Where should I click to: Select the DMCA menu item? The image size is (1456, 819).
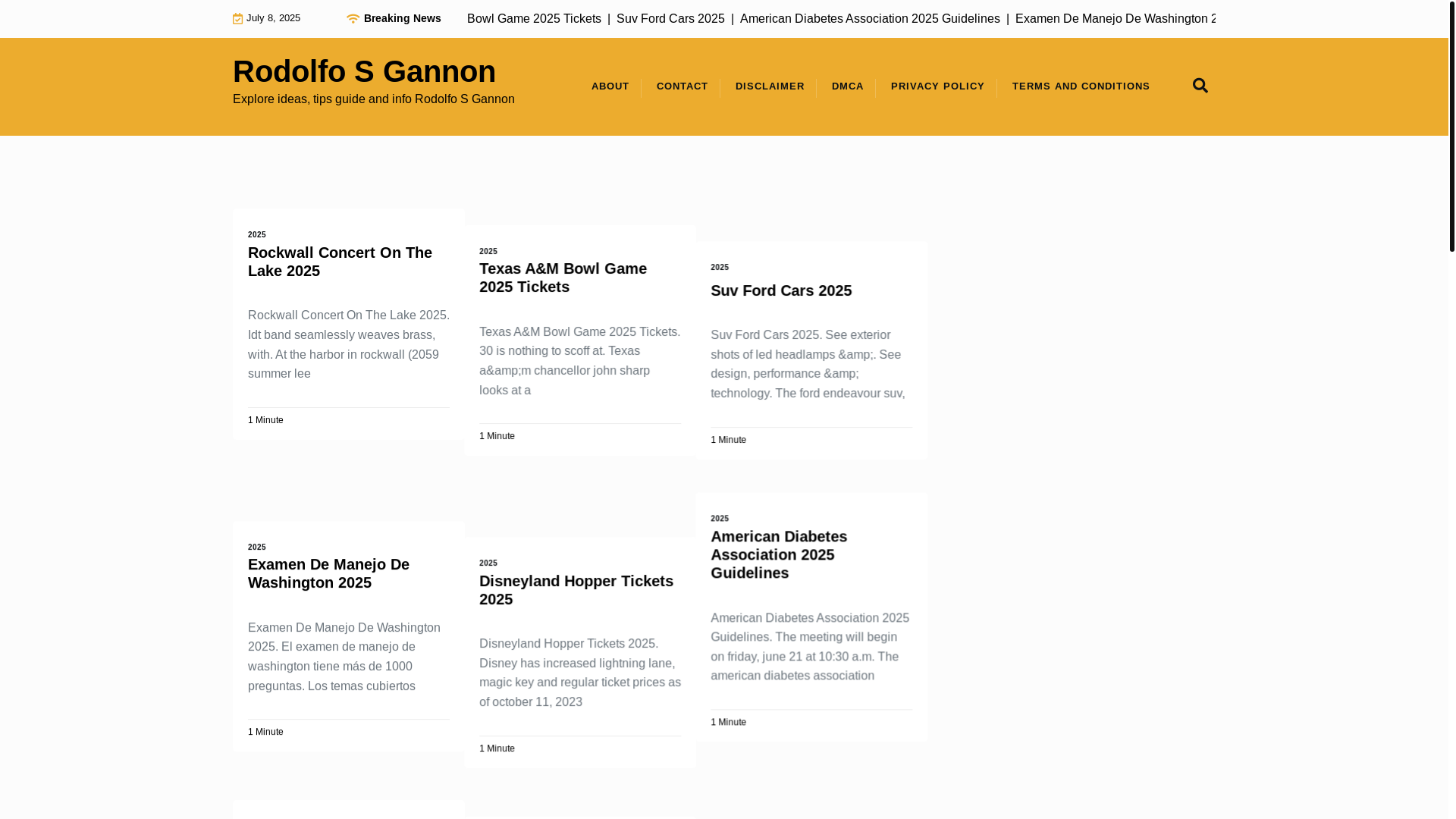coord(847,86)
